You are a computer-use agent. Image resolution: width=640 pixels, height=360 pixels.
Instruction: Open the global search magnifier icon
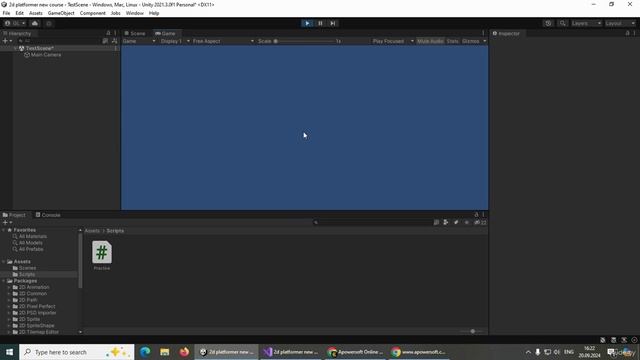point(562,23)
